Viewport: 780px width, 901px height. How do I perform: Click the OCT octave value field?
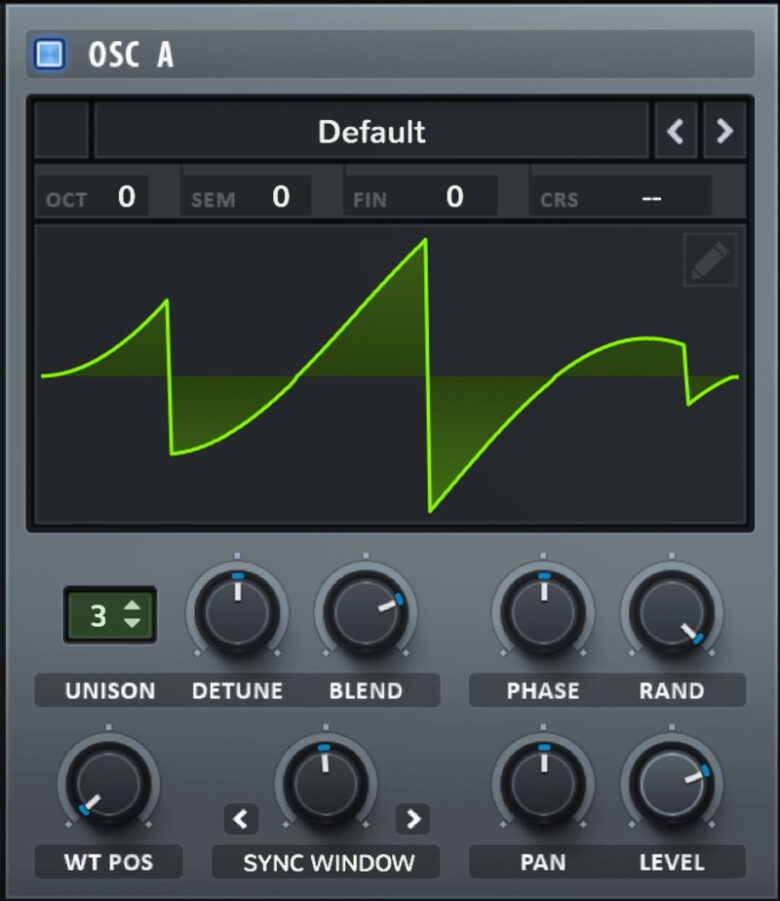[x=92, y=197]
